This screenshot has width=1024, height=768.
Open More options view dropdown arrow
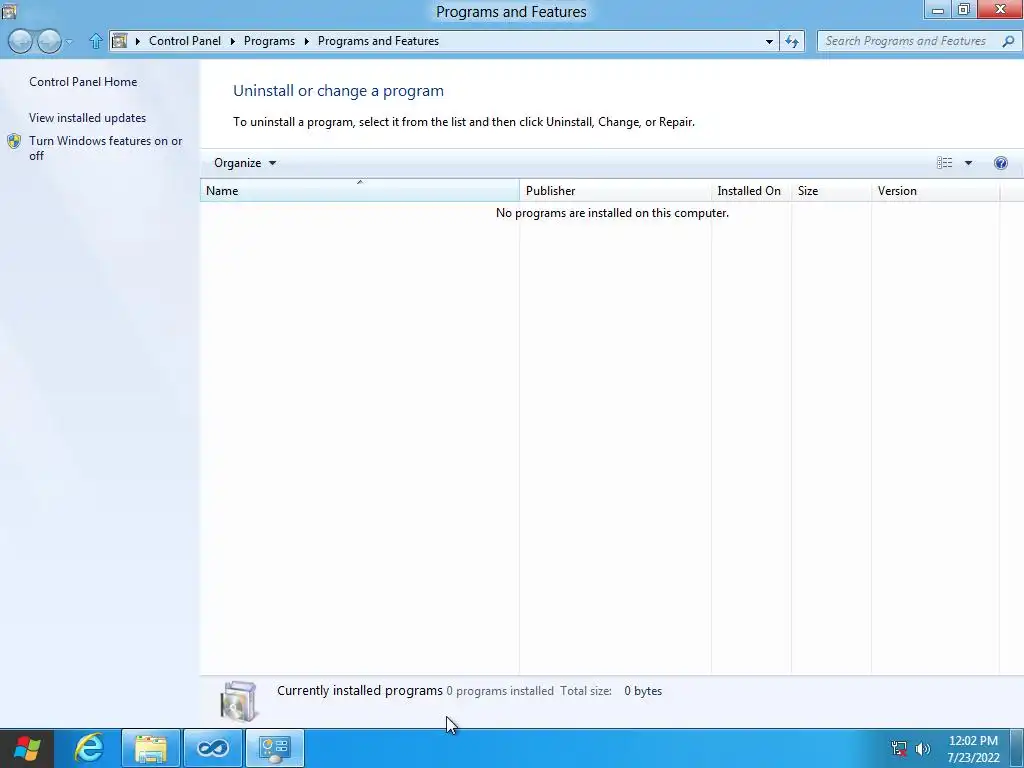tap(968, 163)
